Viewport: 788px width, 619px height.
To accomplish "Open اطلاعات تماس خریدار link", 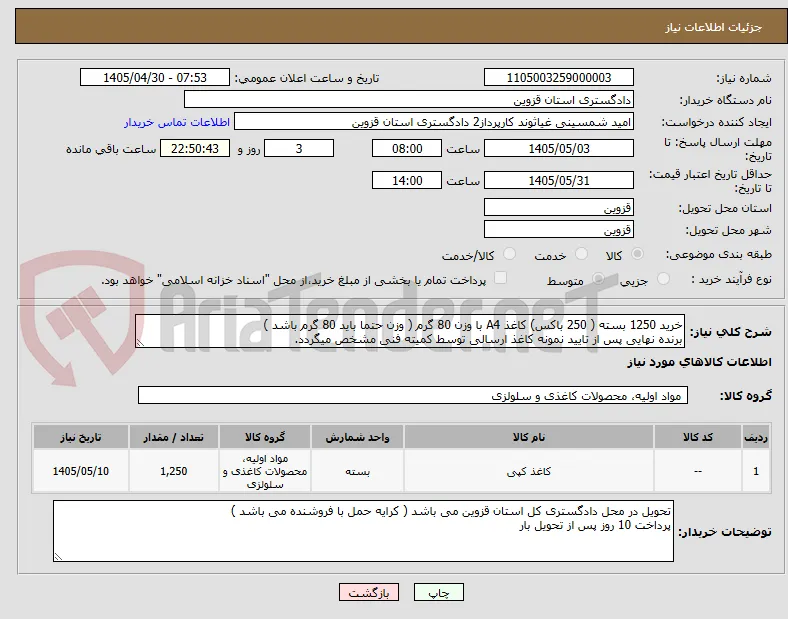I will pyautogui.click(x=177, y=122).
